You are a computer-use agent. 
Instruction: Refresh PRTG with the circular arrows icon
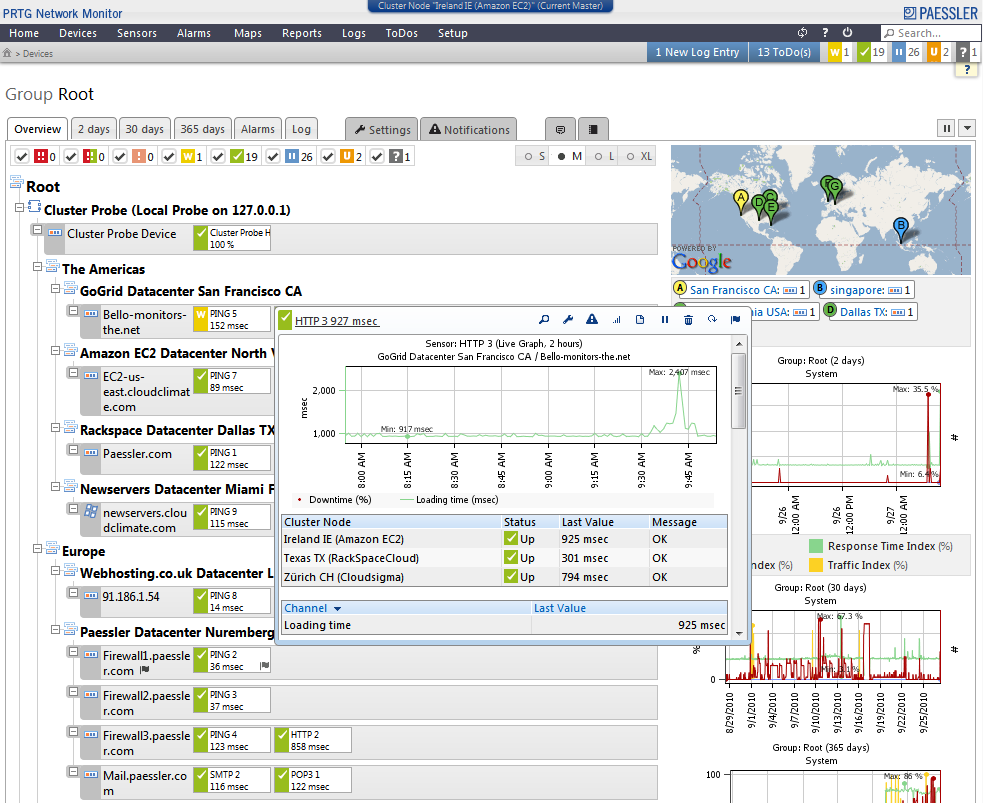tap(802, 32)
